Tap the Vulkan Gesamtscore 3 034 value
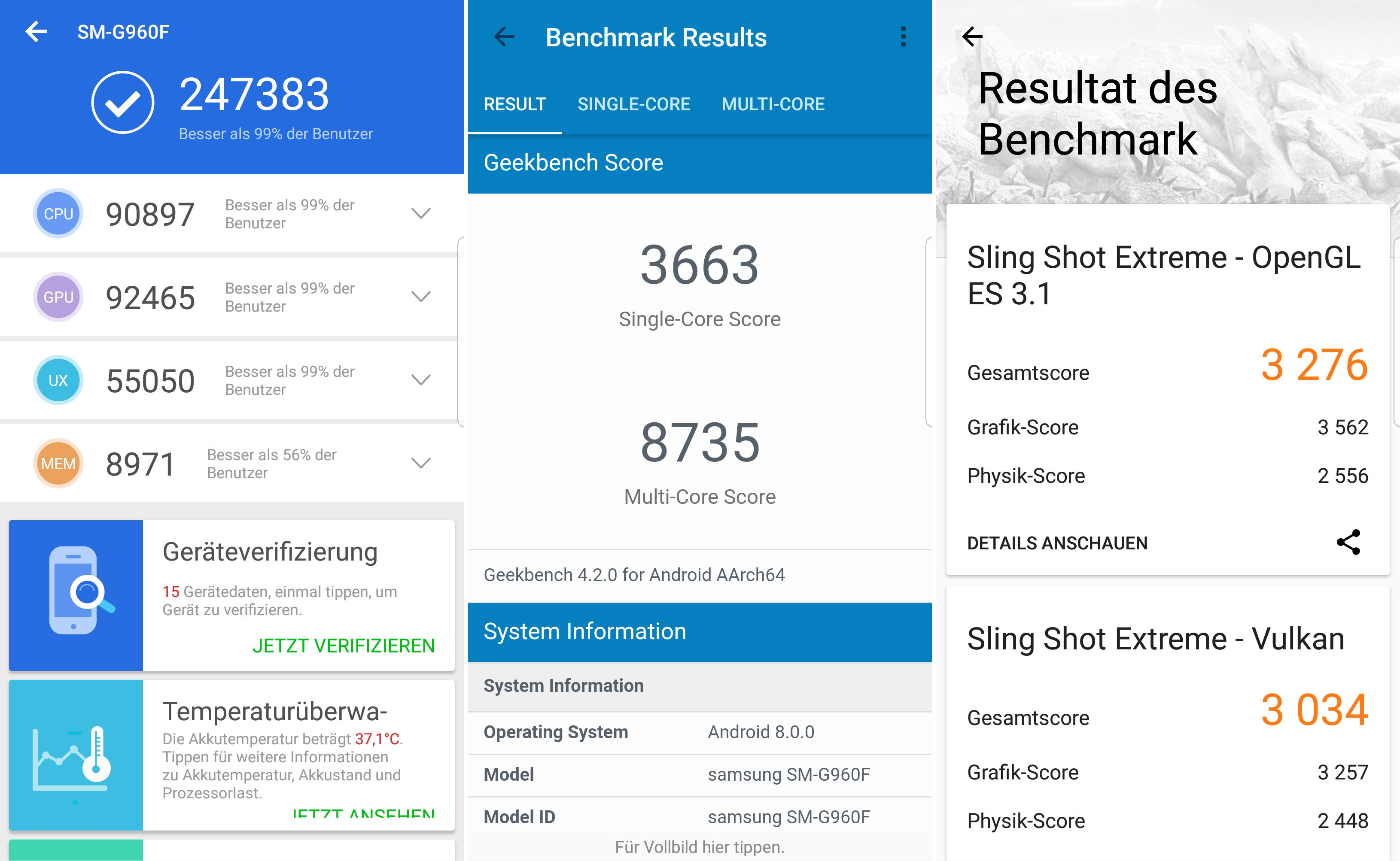 [x=1315, y=710]
